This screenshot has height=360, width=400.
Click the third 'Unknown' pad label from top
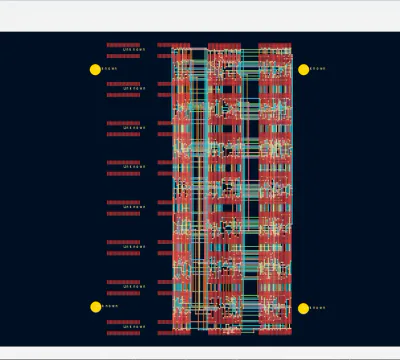coord(134,128)
